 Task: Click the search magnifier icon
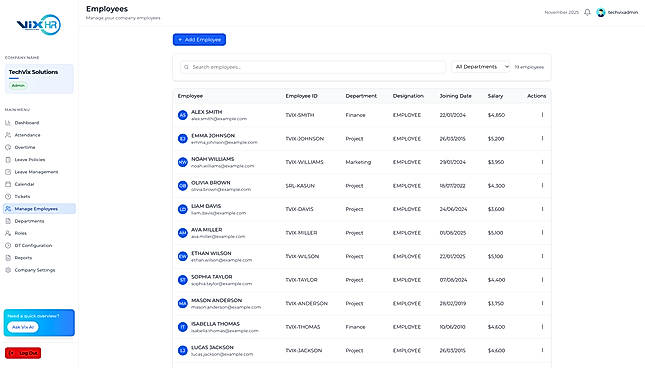(186, 67)
